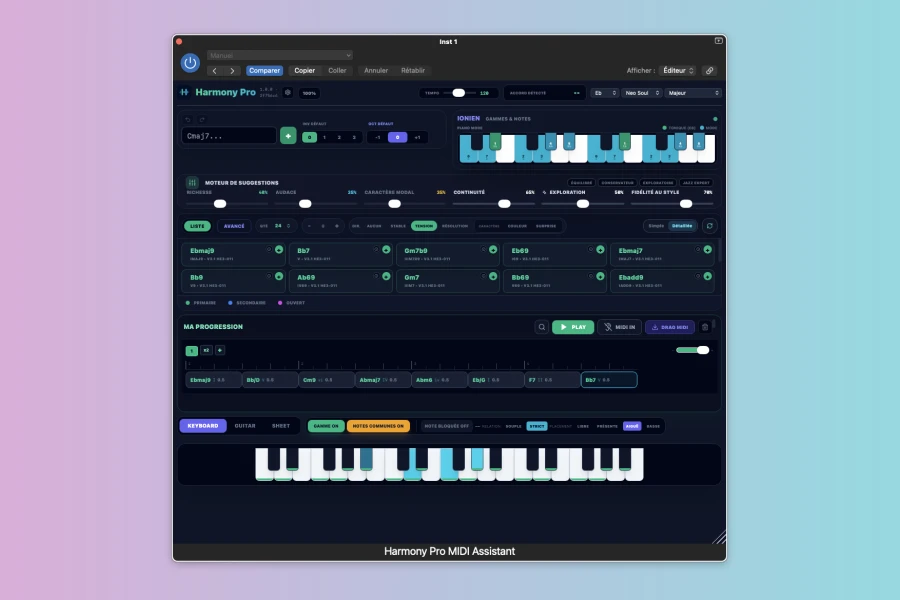Viewport: 900px width, 600px height.
Task: Select Détaillée view mode
Action: [x=682, y=226]
